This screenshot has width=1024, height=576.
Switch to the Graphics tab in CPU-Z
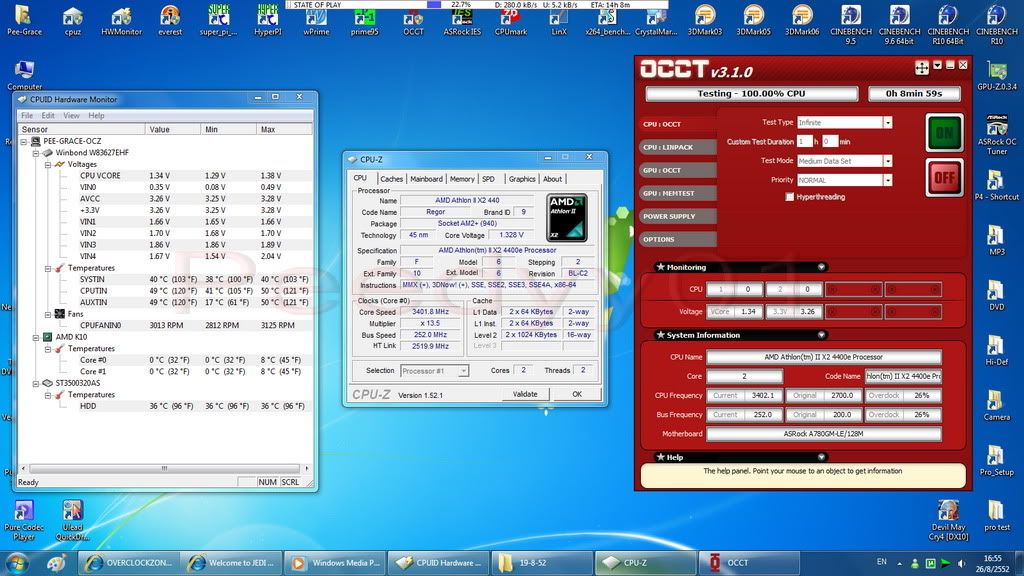point(522,179)
